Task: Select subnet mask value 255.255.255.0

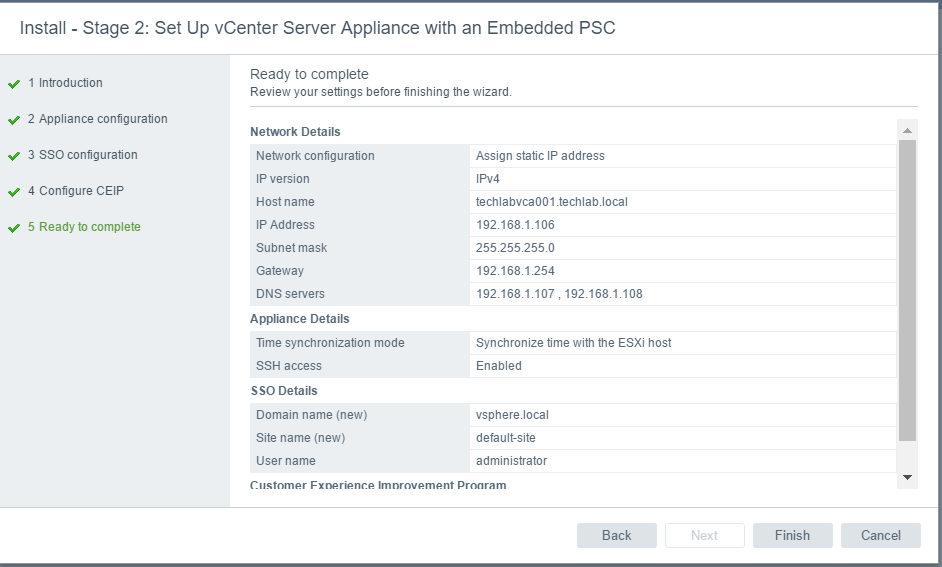Action: click(515, 247)
